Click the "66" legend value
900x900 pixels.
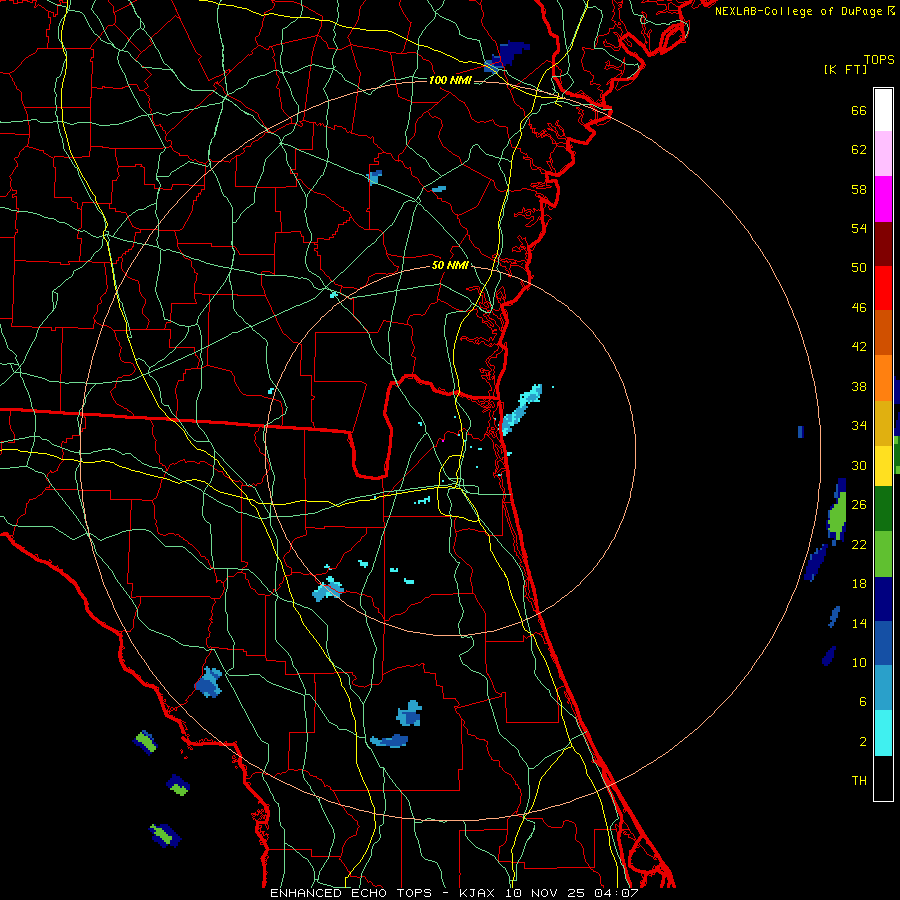click(x=859, y=110)
